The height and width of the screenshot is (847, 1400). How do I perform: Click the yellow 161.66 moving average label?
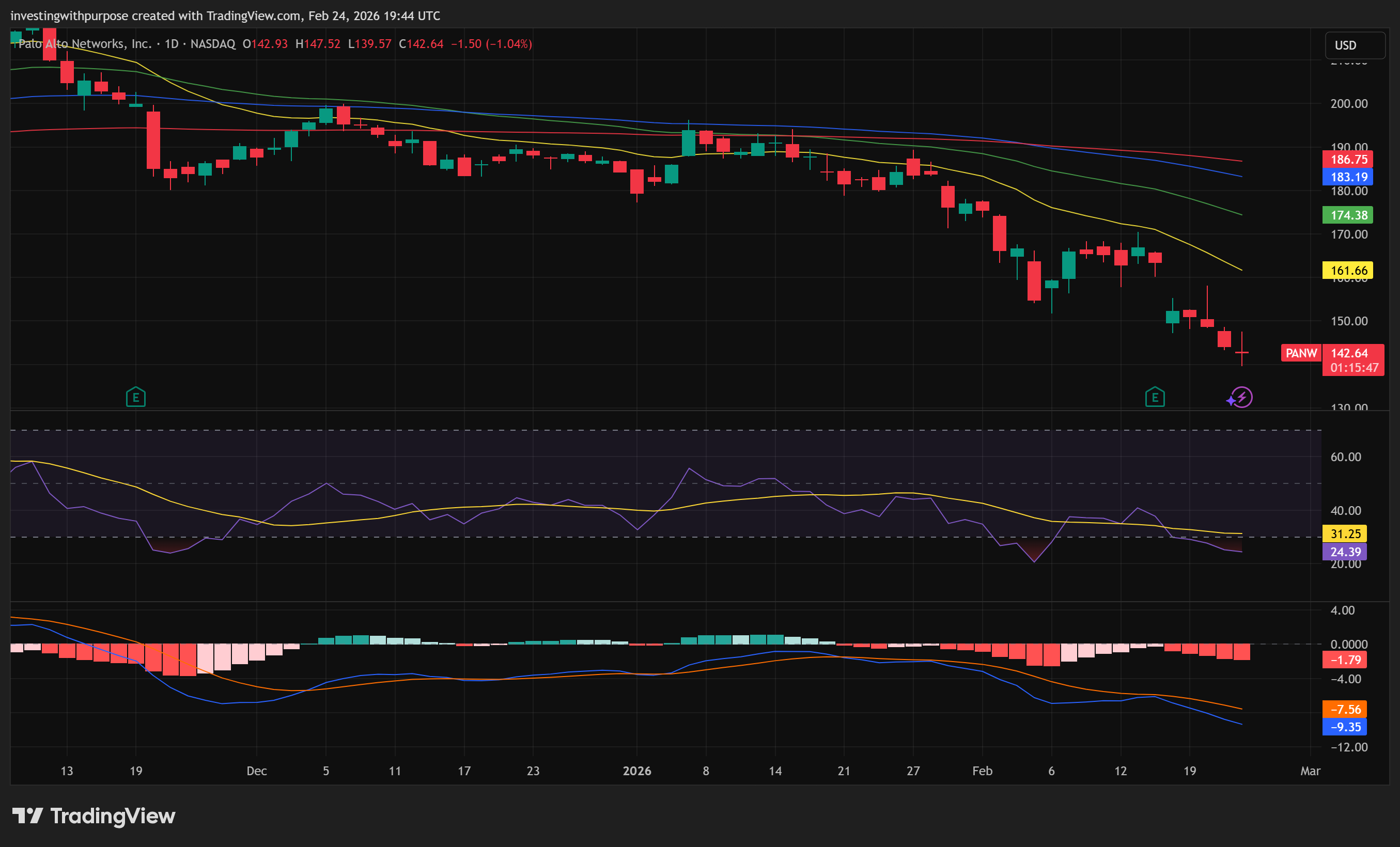click(x=1347, y=271)
